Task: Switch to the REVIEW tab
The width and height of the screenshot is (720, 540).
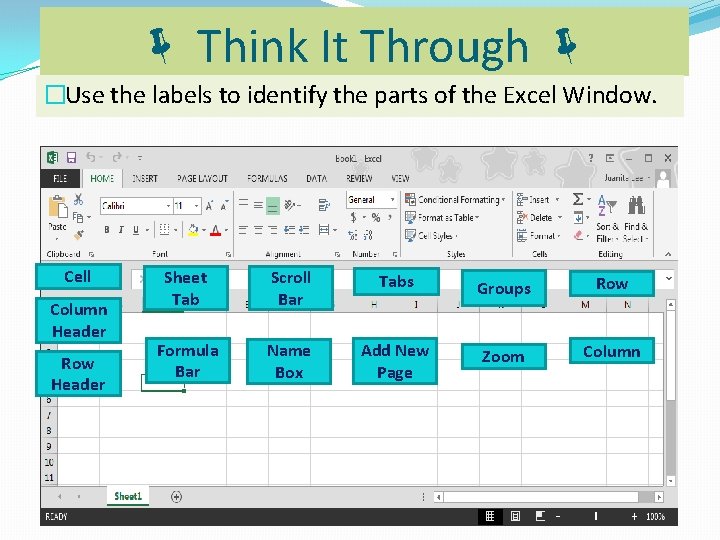Action: (x=359, y=178)
